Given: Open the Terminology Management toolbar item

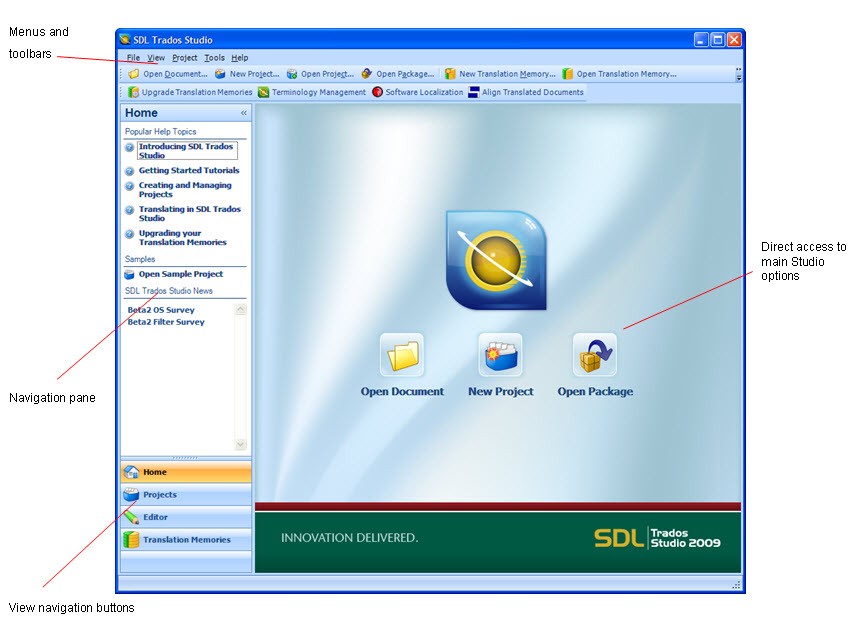Looking at the screenshot, I should click(312, 92).
